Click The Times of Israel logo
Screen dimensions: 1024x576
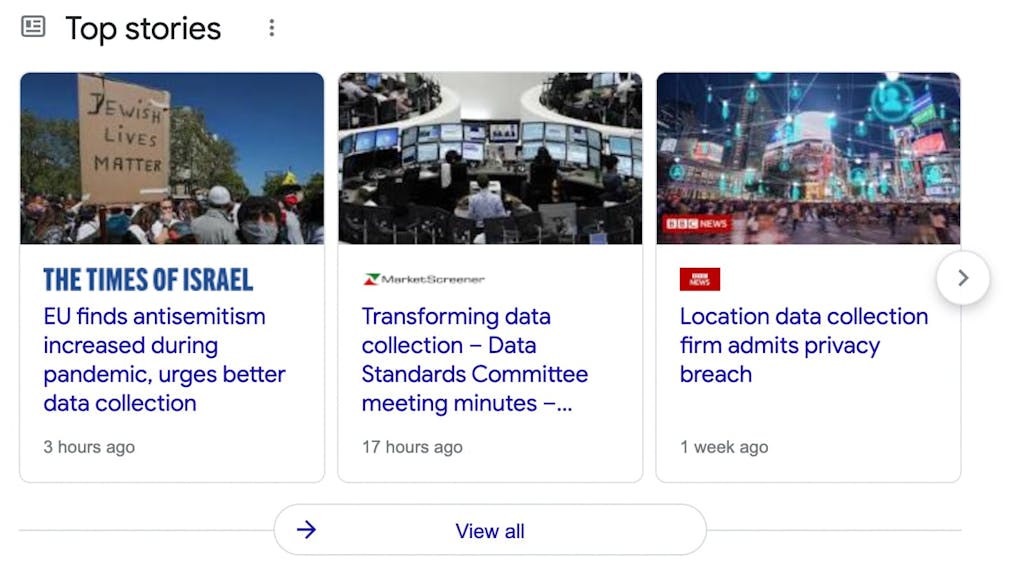pyautogui.click(x=148, y=279)
